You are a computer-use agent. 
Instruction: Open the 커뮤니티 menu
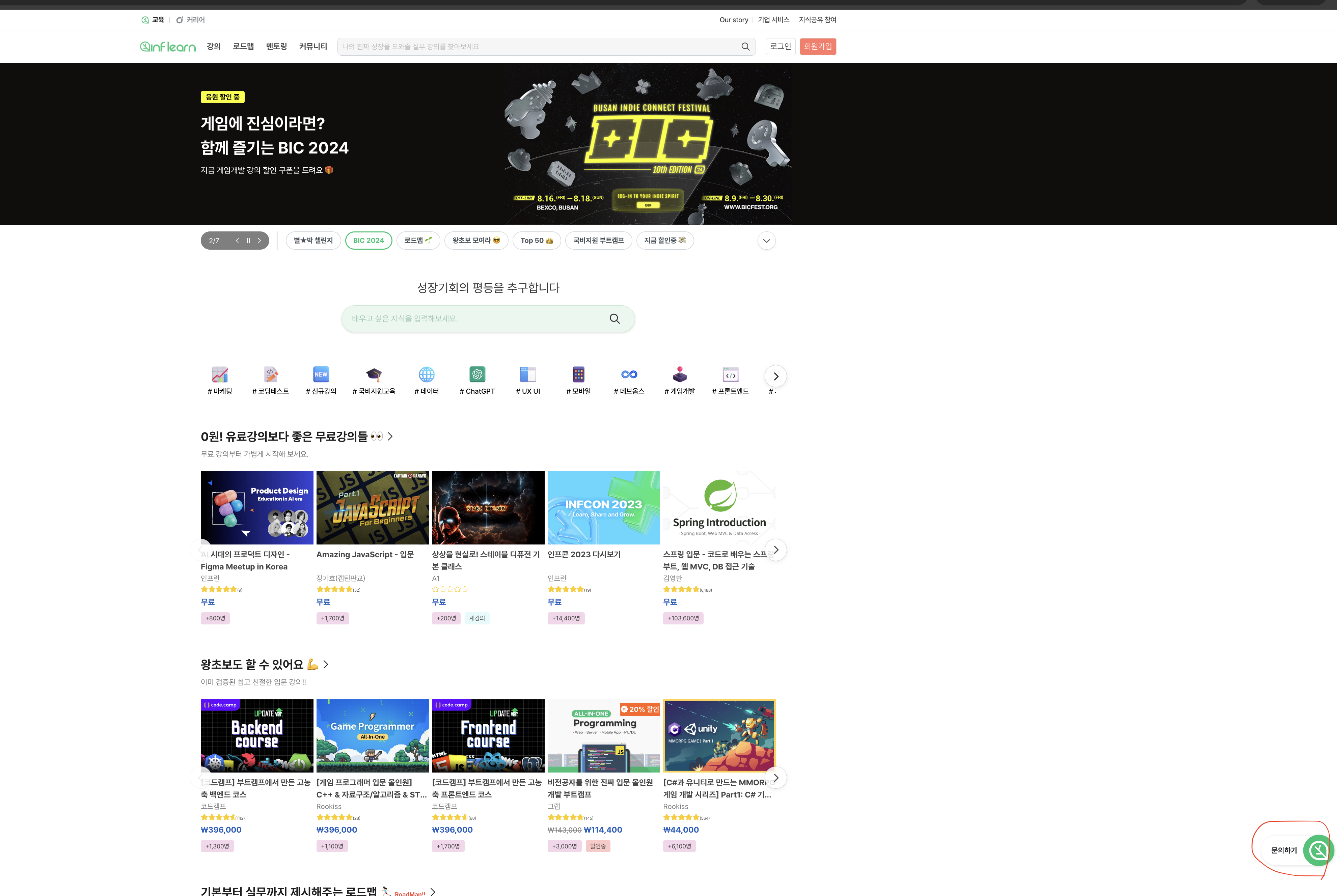313,46
